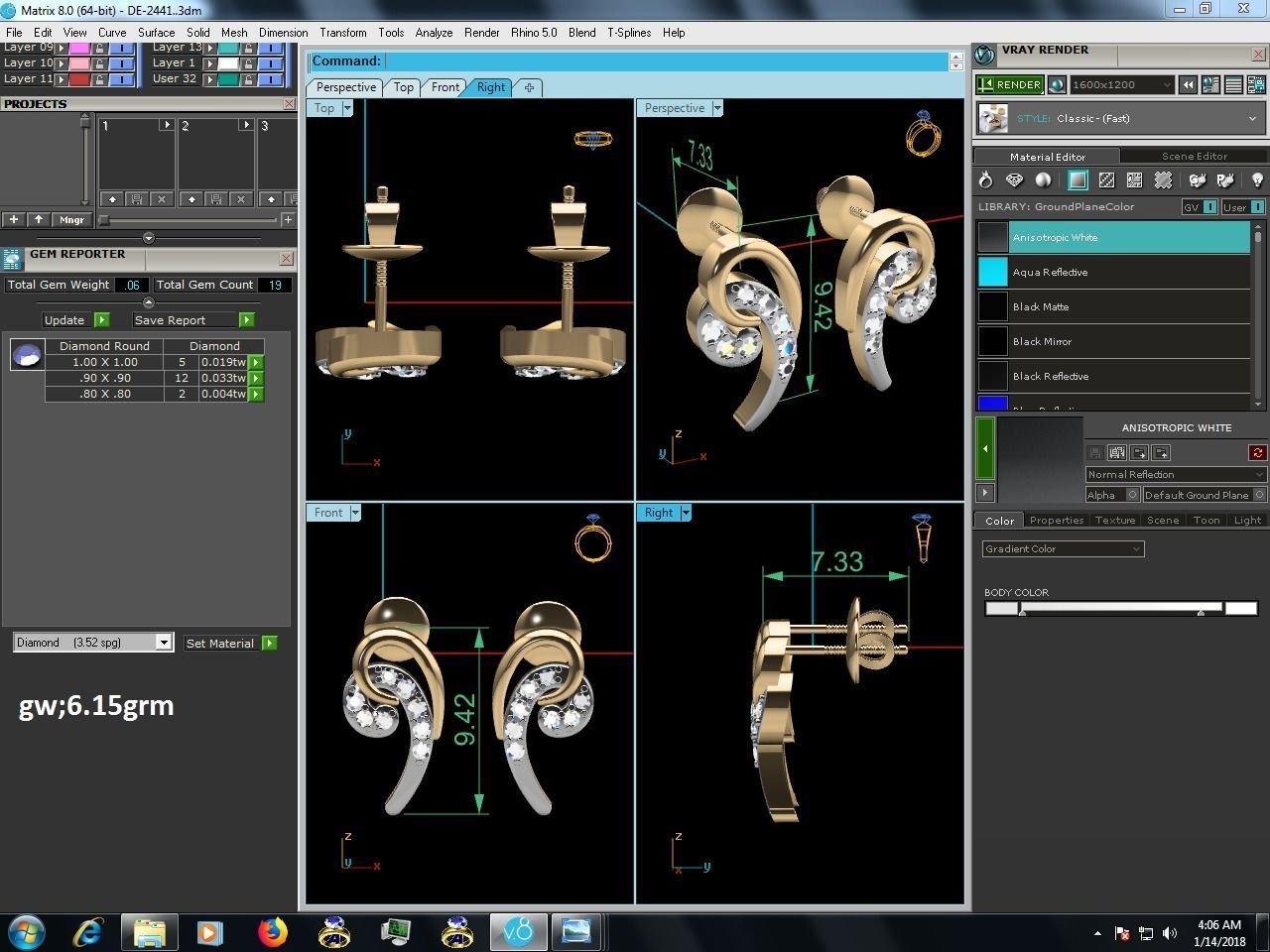The image size is (1270, 952).
Task: Open Firefox from the taskbar
Action: 272,932
